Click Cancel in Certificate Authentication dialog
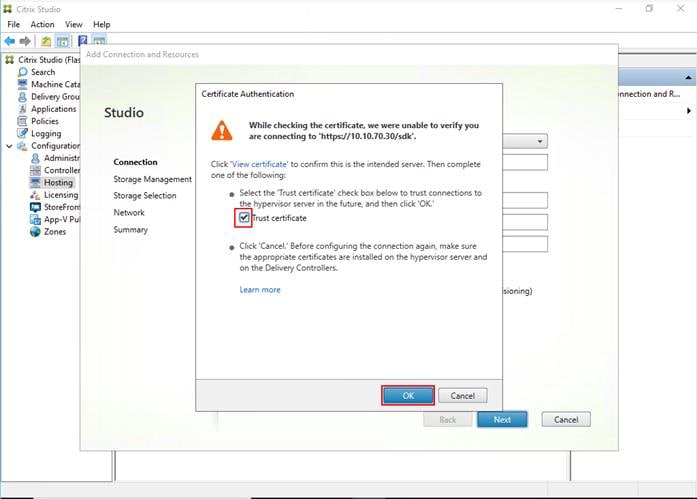Screen dimensions: 697x499 (x=462, y=395)
